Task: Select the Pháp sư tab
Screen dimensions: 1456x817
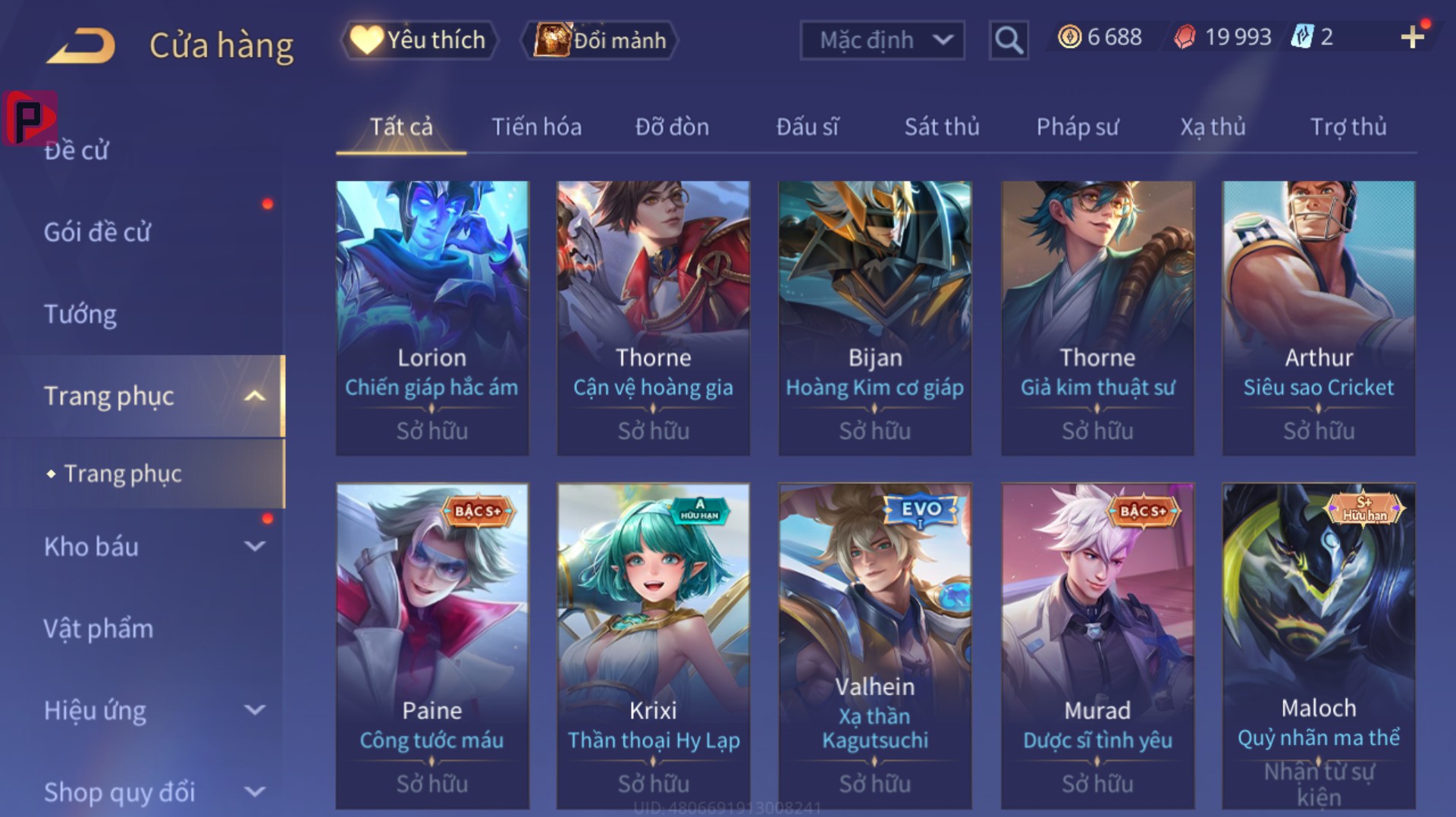Action: (x=1078, y=127)
